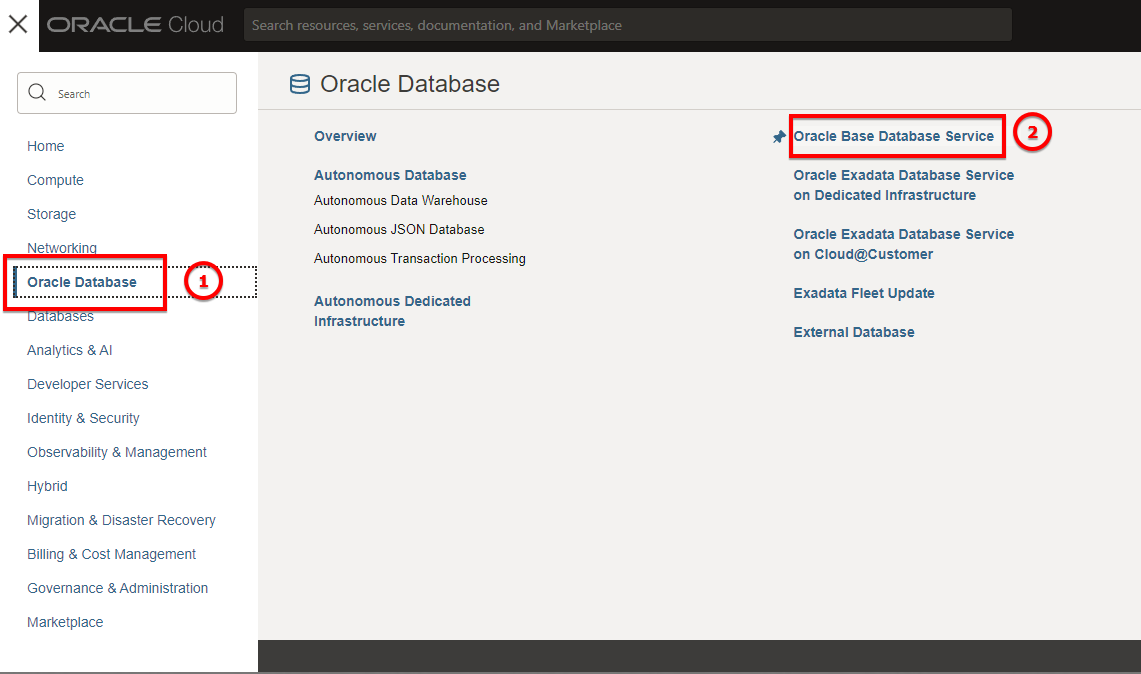Focus the top resources search bar
Screen dimensions: 1141x674
pyautogui.click(x=627, y=25)
